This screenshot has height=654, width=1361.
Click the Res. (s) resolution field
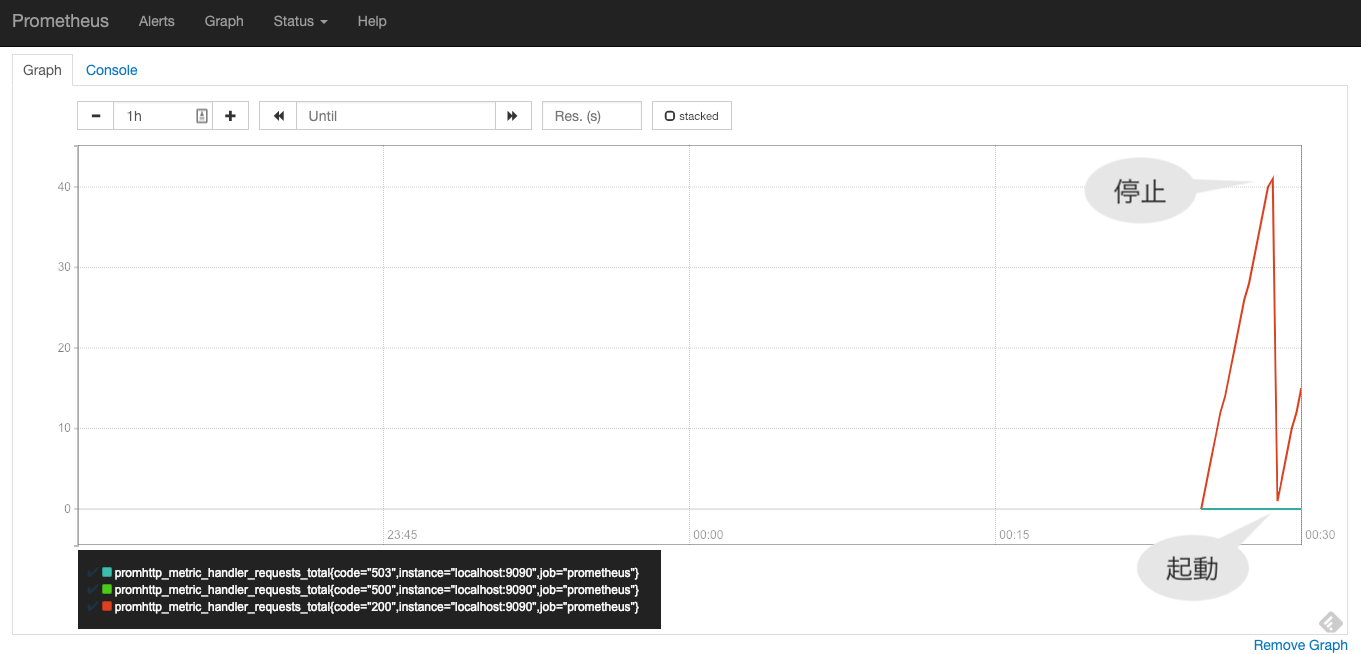(x=592, y=116)
